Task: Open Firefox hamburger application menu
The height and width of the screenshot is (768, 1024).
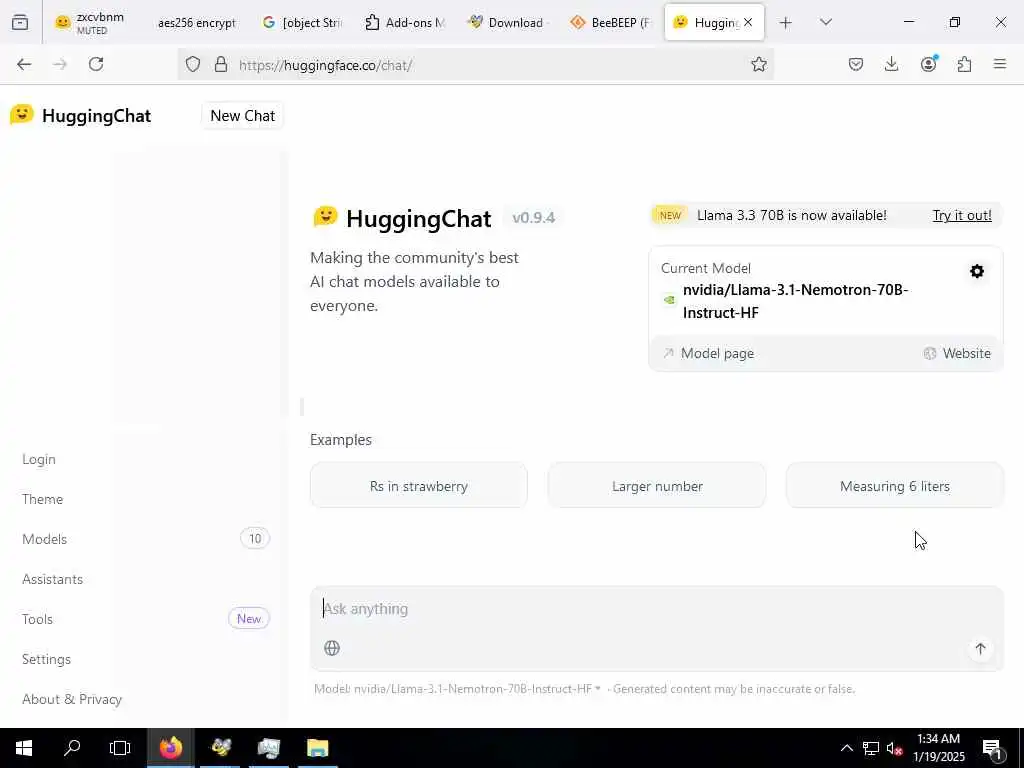Action: (1000, 64)
